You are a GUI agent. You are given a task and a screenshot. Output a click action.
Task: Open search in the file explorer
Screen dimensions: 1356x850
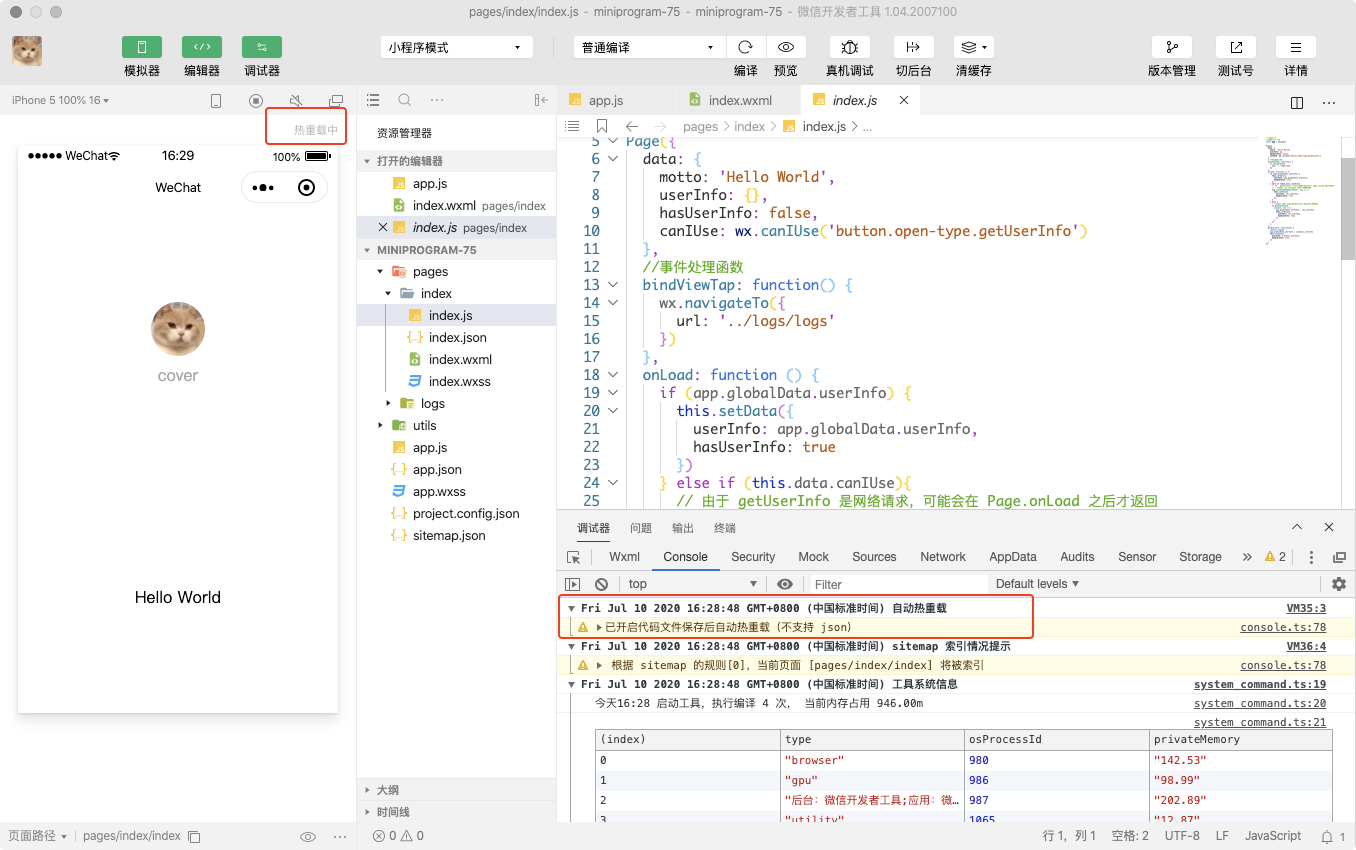point(405,100)
